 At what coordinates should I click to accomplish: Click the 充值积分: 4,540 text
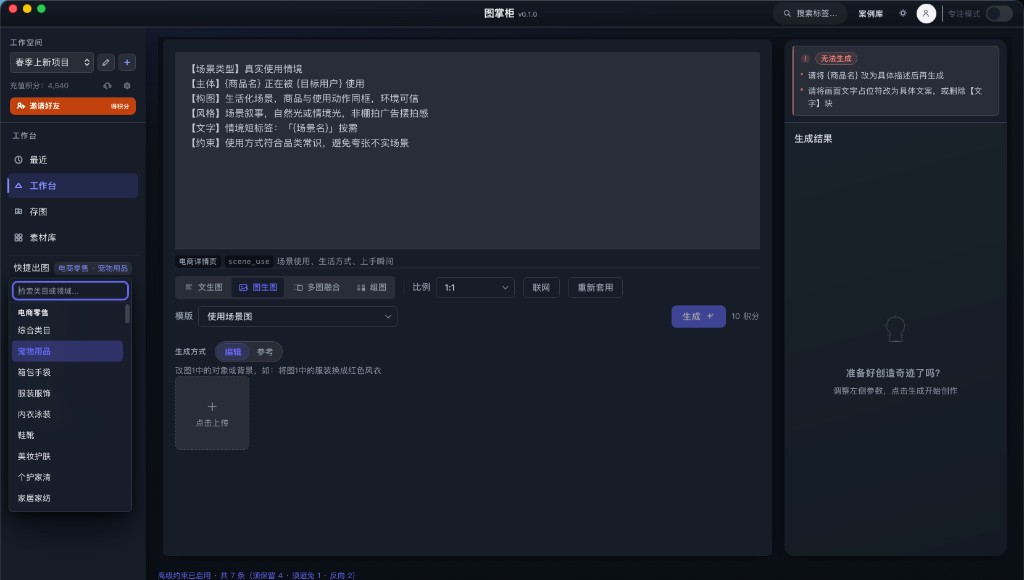click(x=39, y=86)
